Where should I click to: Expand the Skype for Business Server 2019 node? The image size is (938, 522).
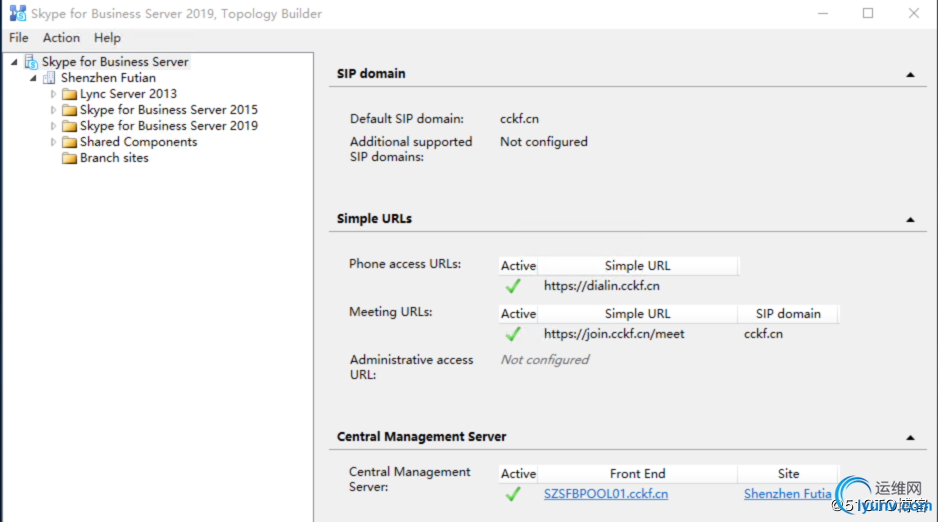[53, 126]
